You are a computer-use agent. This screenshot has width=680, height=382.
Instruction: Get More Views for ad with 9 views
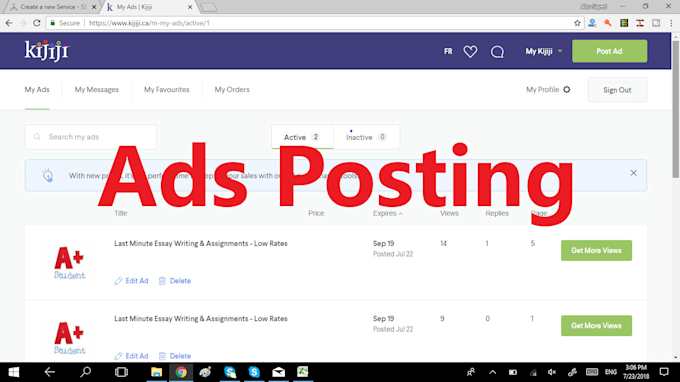[596, 326]
